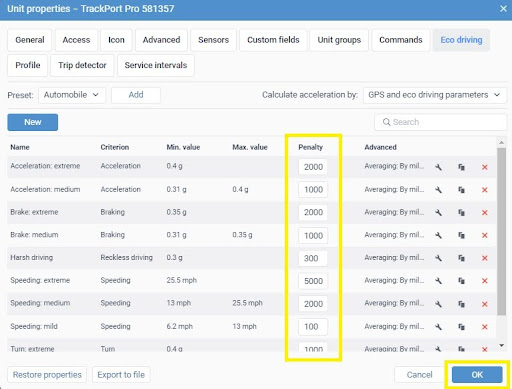Switch to the Icon tab

click(x=116, y=40)
